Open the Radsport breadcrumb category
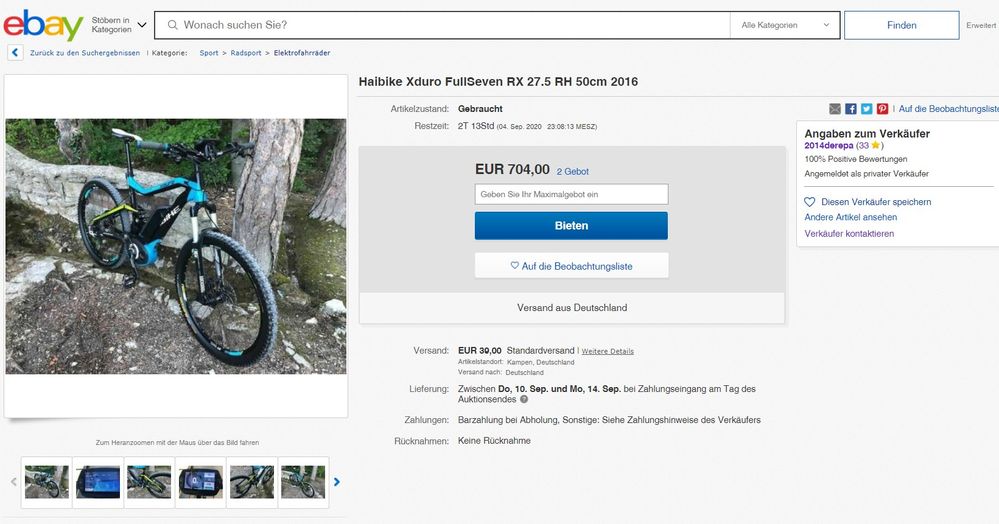This screenshot has width=999, height=524. (x=245, y=52)
